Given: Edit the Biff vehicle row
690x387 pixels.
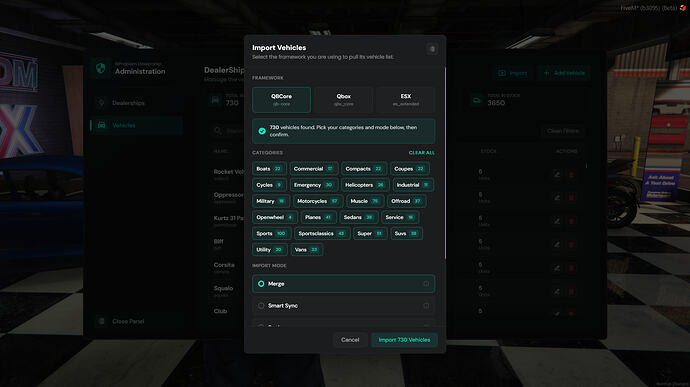Looking at the screenshot, I should point(557,244).
